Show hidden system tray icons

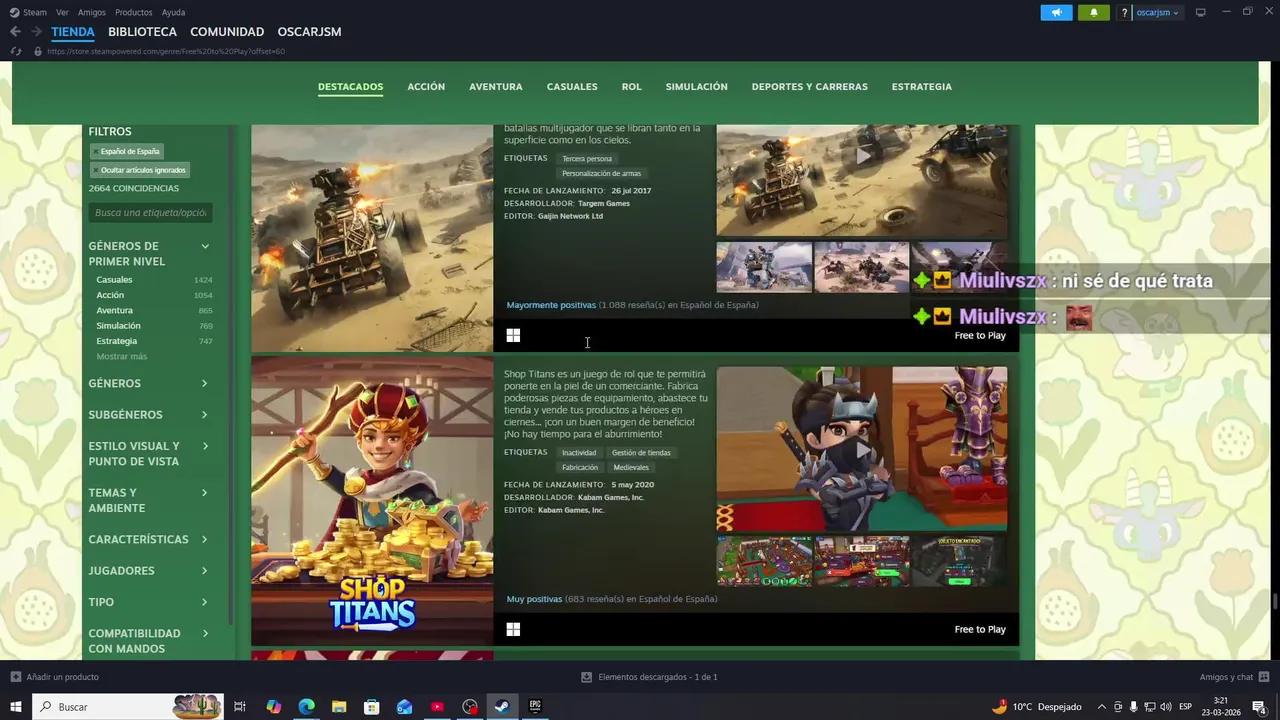pyautogui.click(x=1102, y=707)
